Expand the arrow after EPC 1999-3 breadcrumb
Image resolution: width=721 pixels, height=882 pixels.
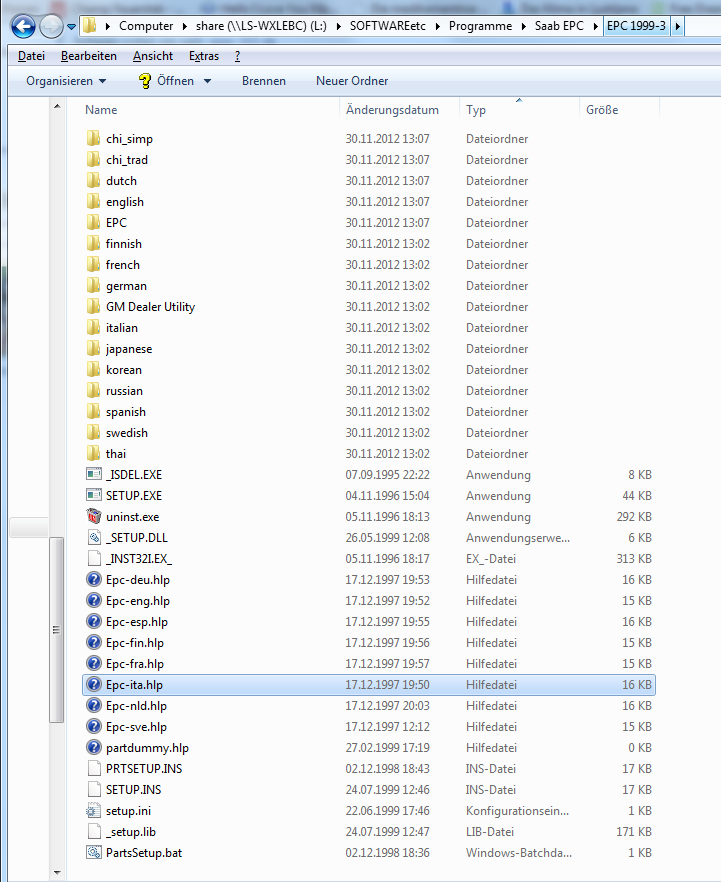[x=677, y=26]
